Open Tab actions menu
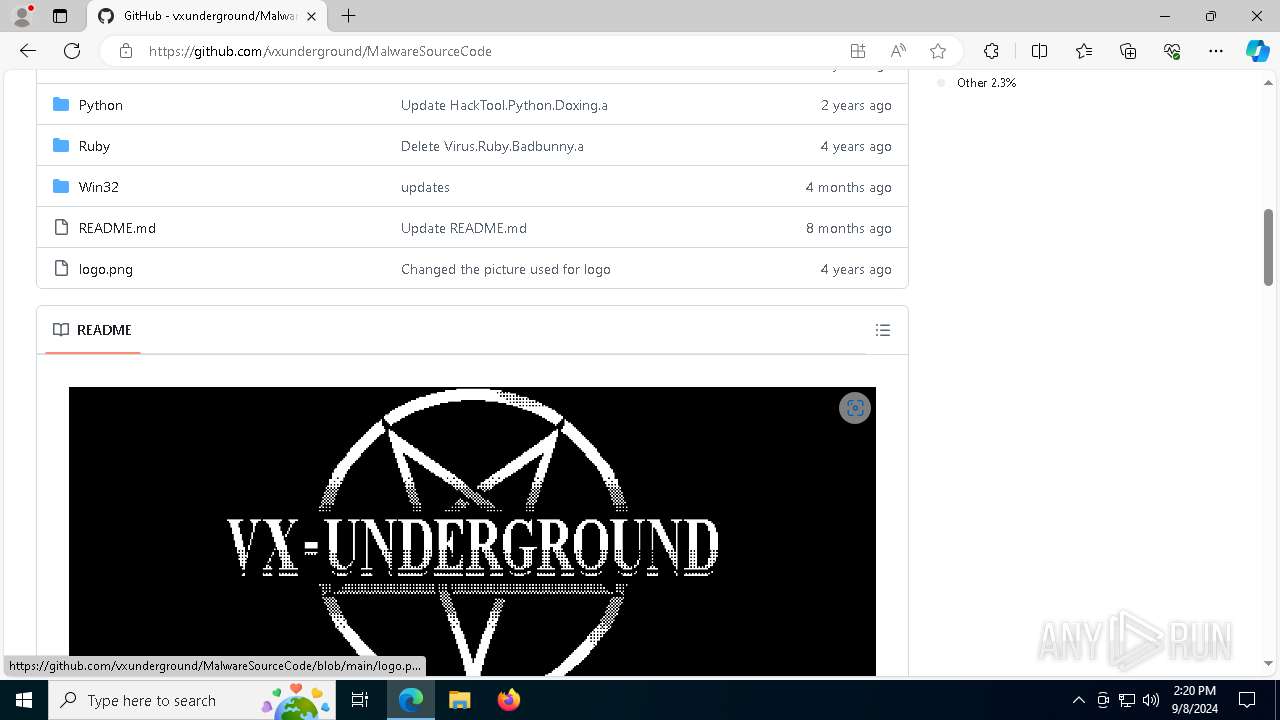This screenshot has height=720, width=1280. point(60,16)
